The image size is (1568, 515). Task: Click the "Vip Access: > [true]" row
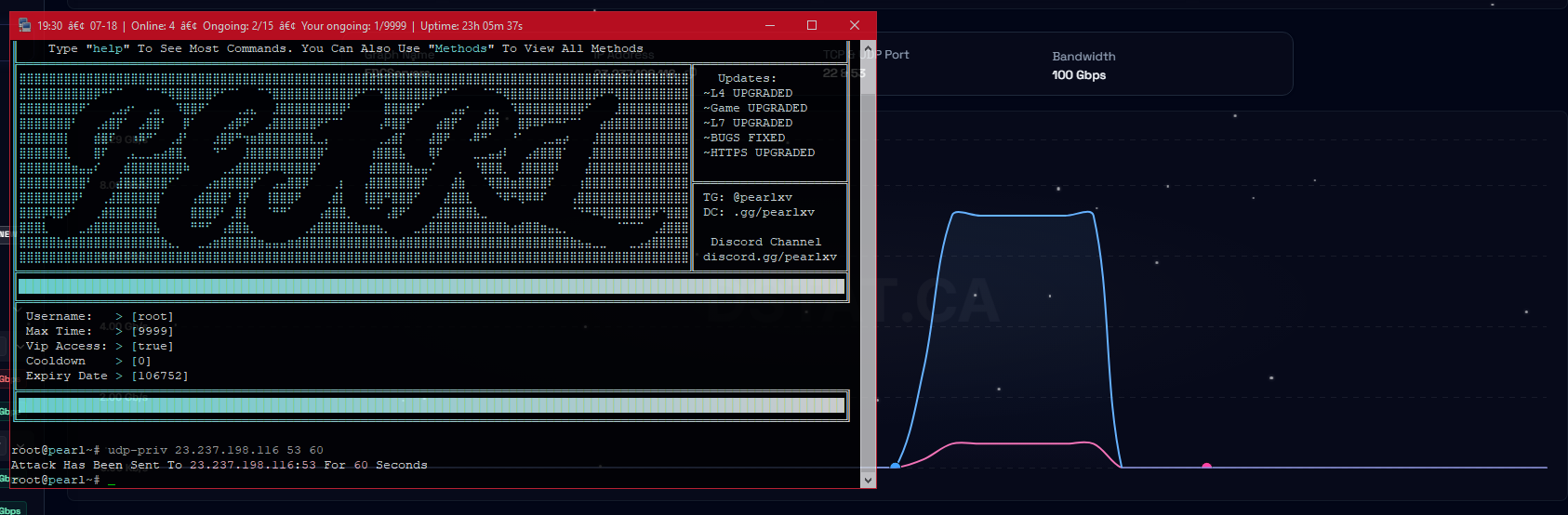point(100,346)
